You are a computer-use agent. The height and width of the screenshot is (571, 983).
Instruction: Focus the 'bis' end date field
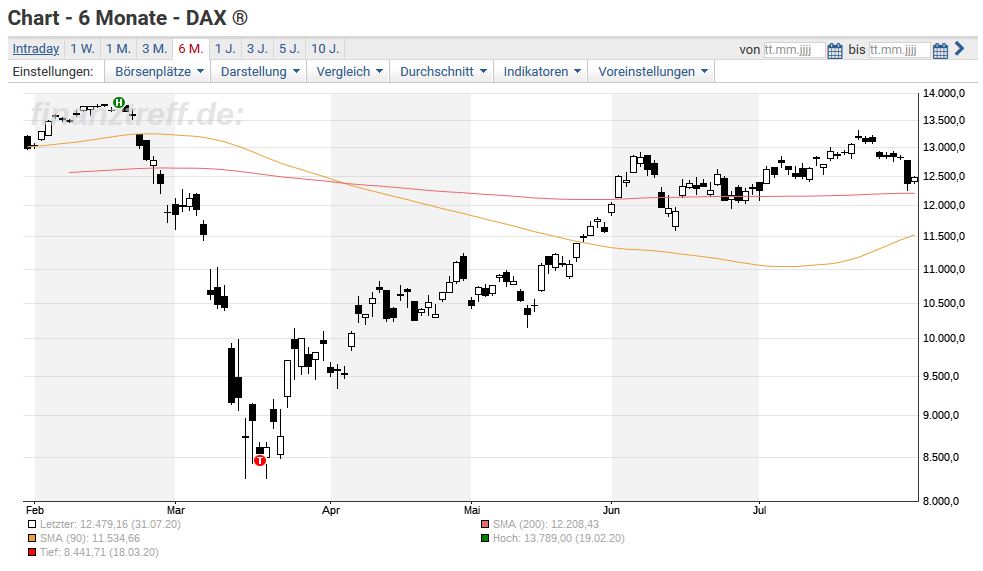point(899,50)
